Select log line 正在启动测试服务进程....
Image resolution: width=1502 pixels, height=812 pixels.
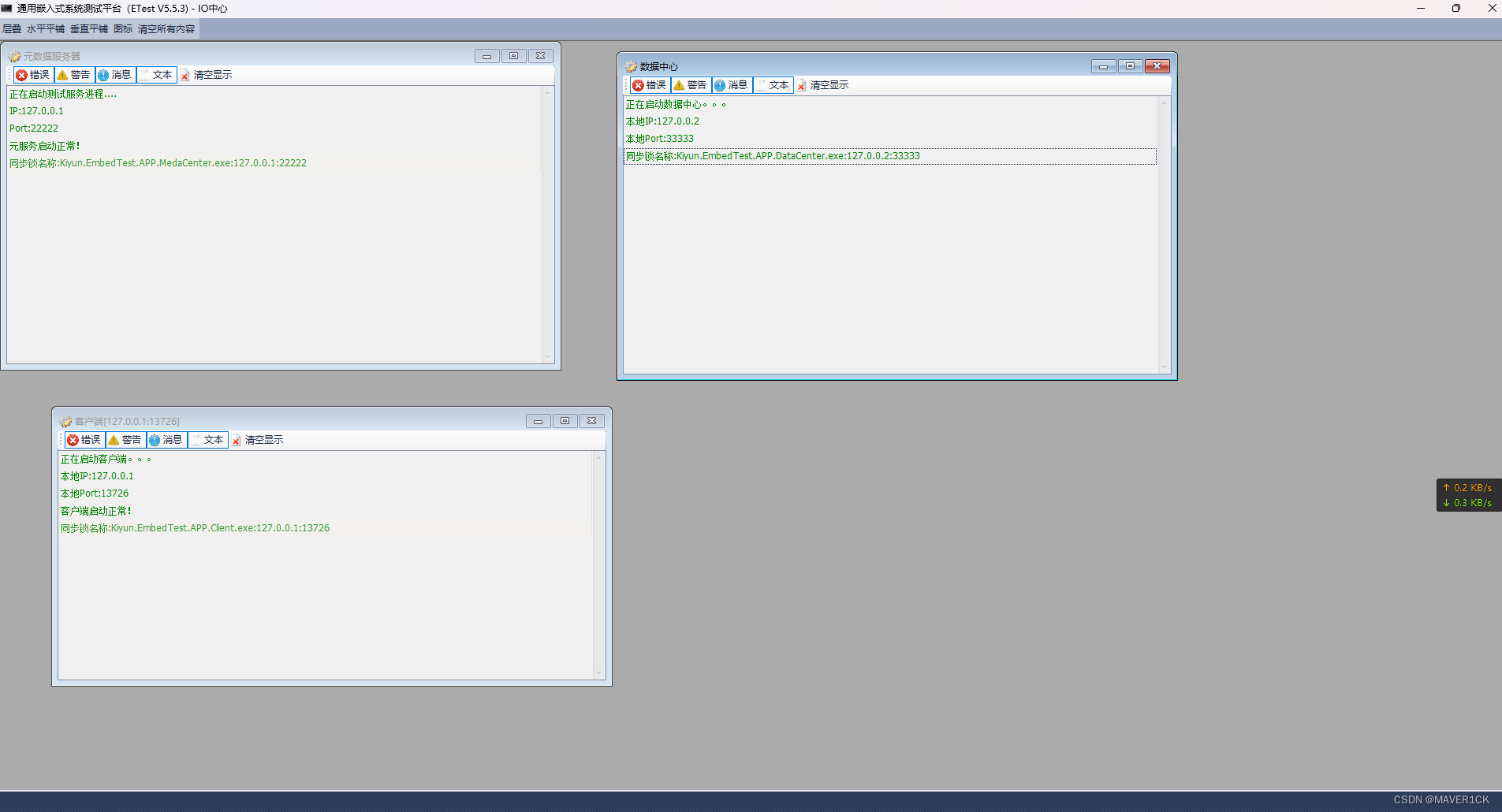(274, 95)
